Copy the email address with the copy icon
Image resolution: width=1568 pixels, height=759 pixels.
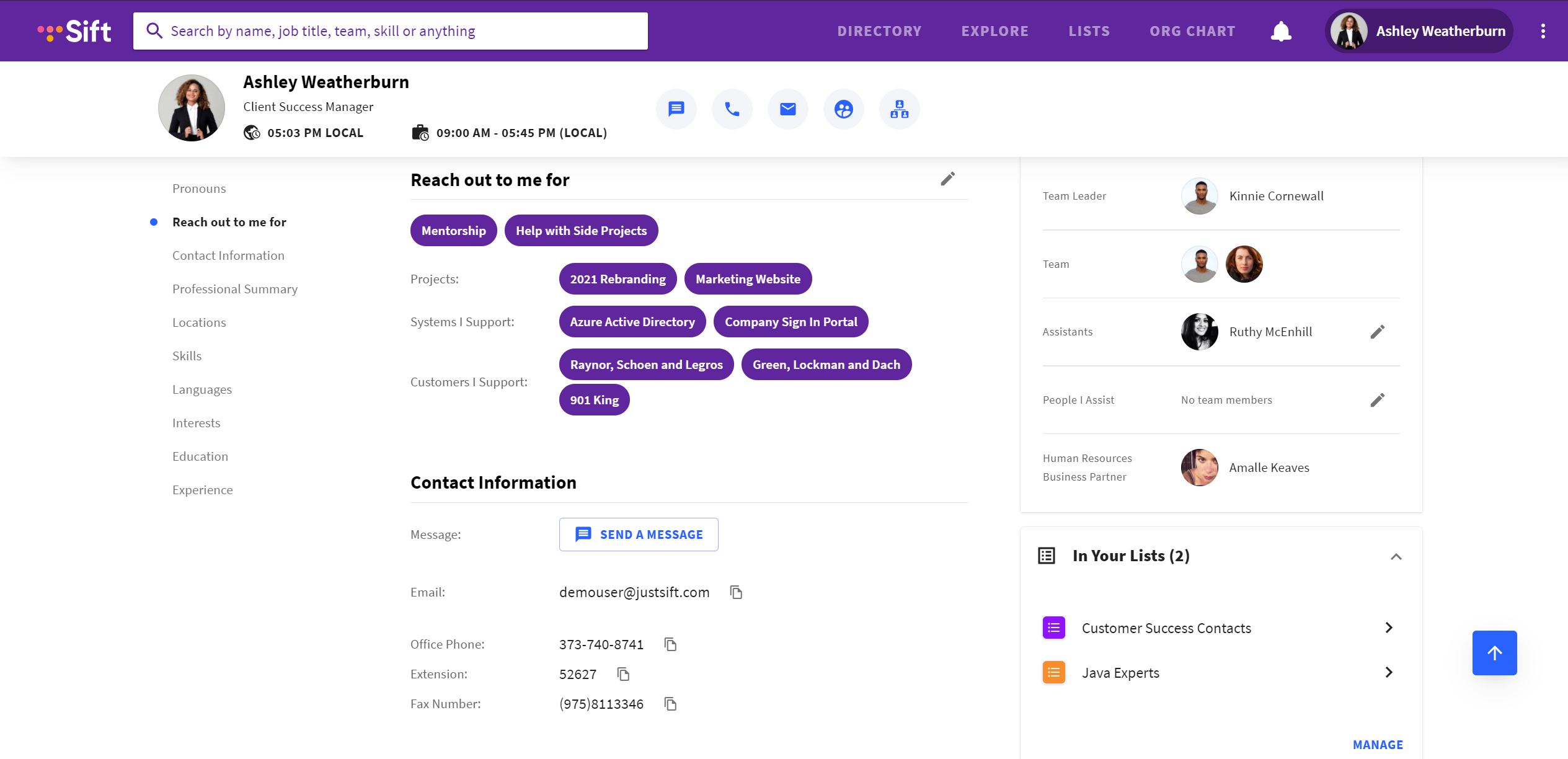tap(735, 592)
